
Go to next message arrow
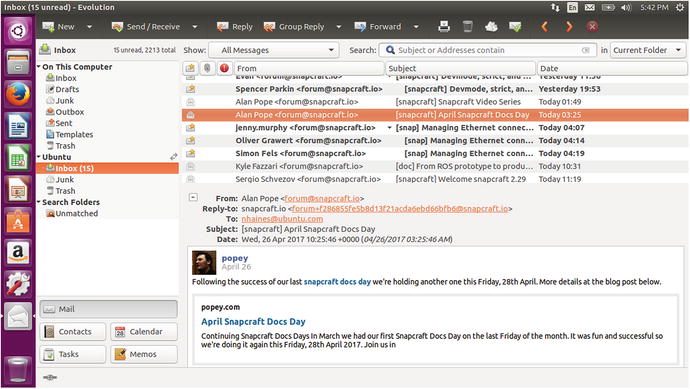point(569,27)
